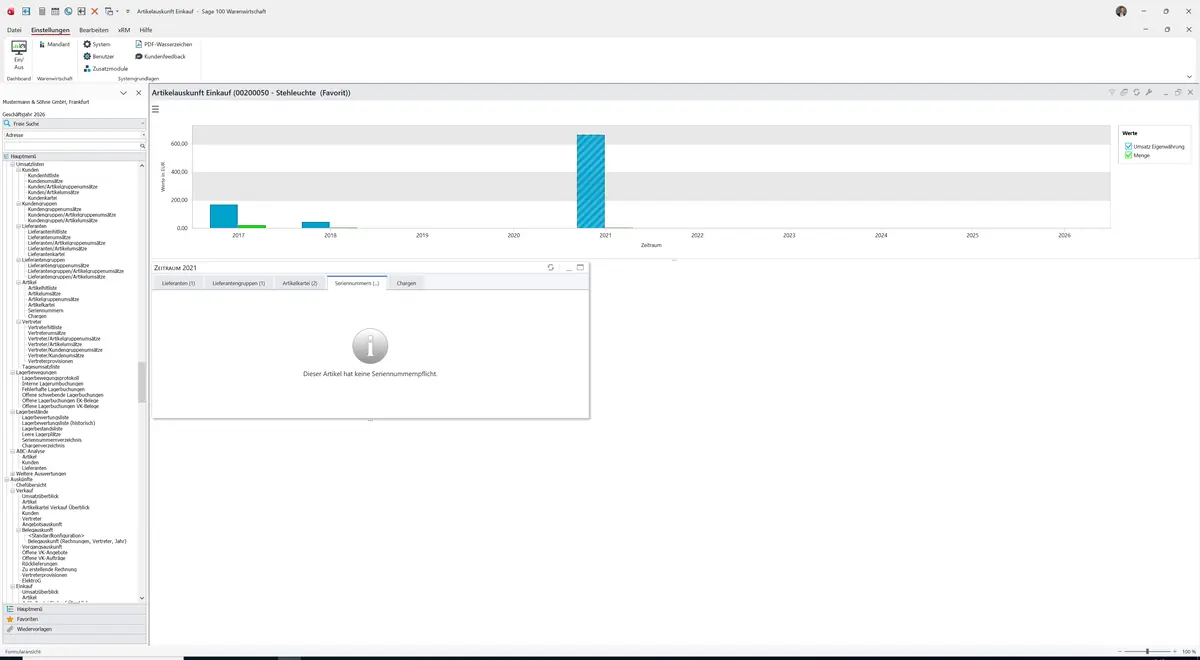Click the Sage app logo icon

click(9, 11)
